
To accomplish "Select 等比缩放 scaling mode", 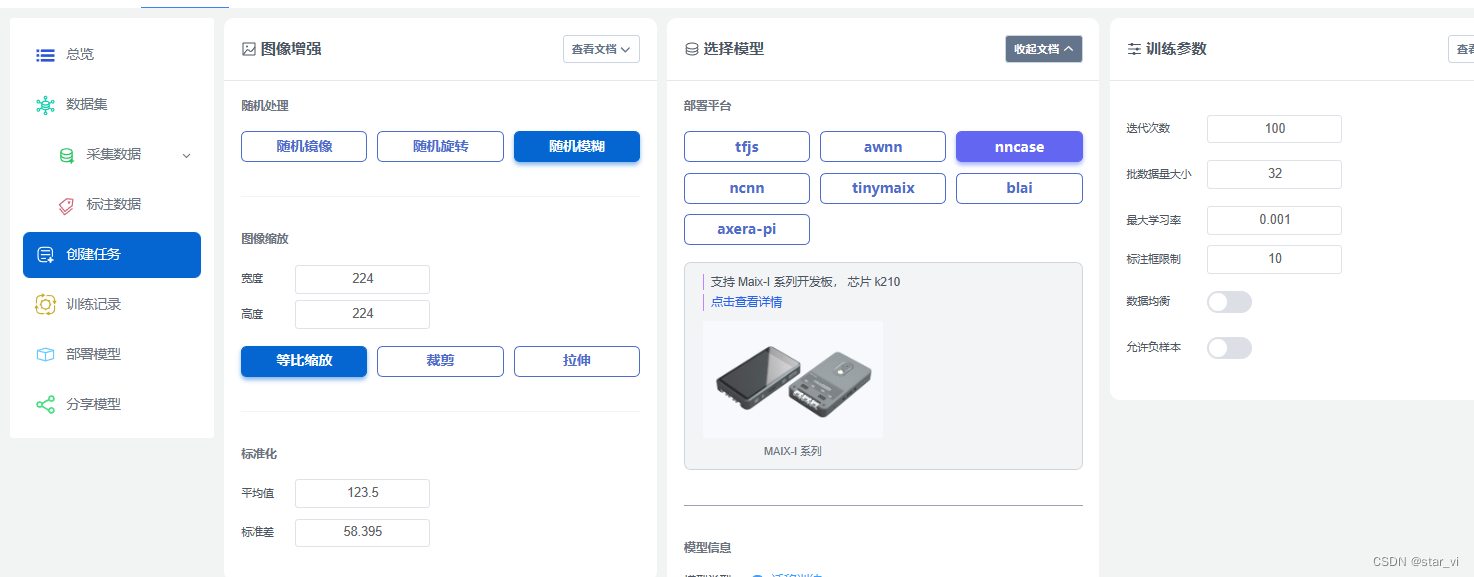I will point(304,361).
